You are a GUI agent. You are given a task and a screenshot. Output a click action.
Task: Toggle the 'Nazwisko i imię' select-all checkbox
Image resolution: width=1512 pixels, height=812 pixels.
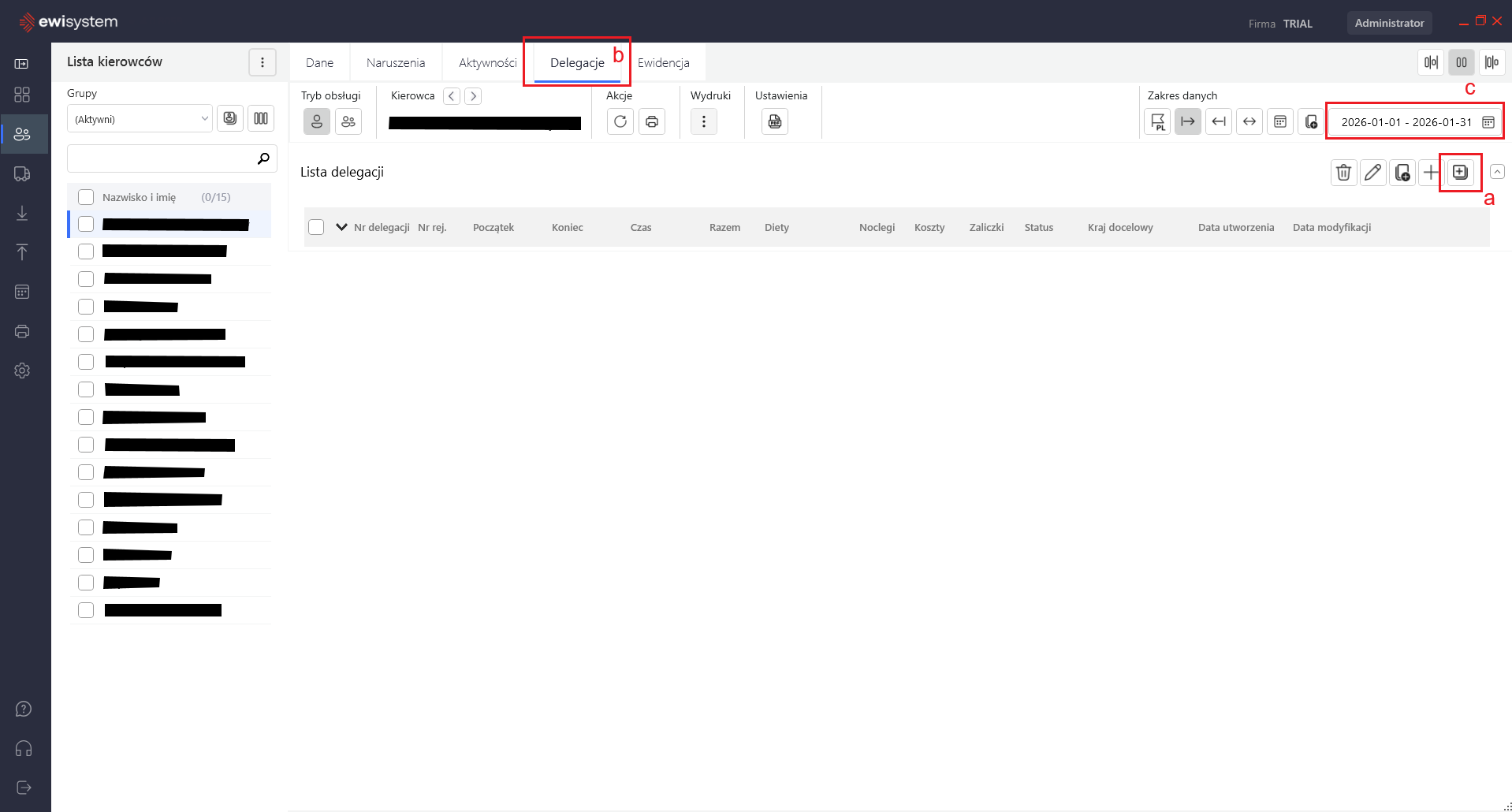(x=86, y=197)
